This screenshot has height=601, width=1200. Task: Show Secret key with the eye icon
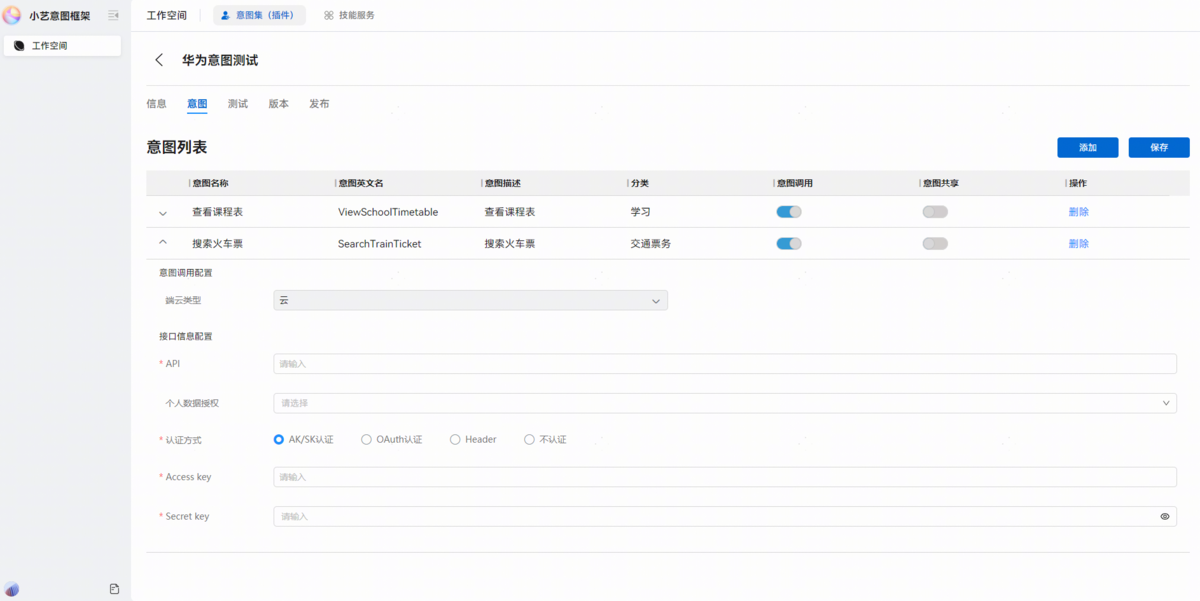coord(1164,516)
